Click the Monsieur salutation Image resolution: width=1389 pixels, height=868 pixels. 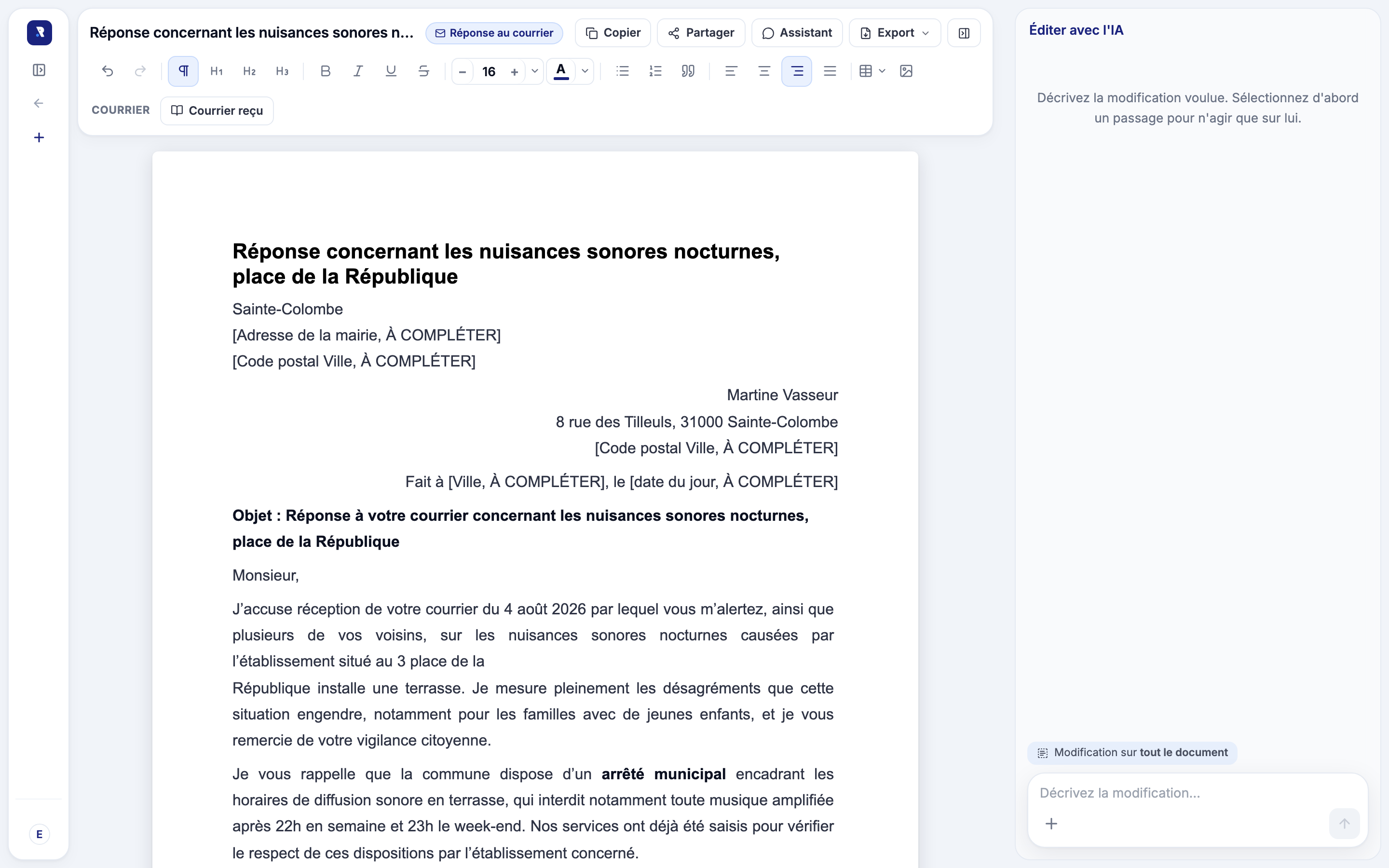pyautogui.click(x=266, y=575)
